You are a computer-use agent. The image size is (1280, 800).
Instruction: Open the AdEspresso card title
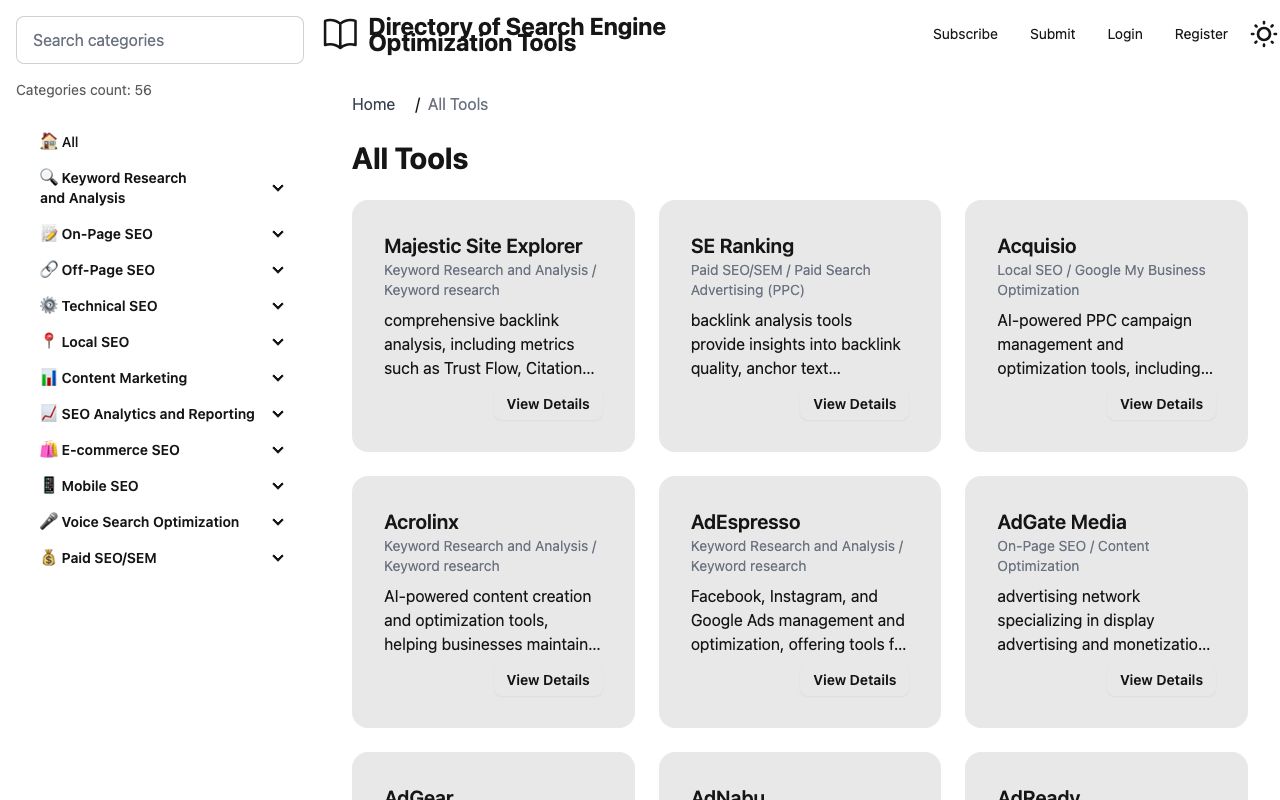pyautogui.click(x=745, y=522)
